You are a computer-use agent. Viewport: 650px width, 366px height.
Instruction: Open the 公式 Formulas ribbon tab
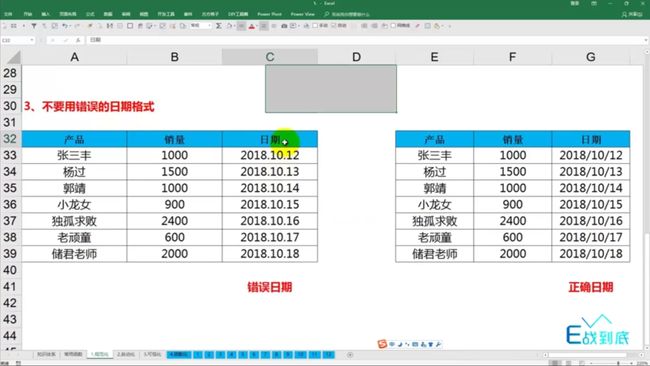coord(90,14)
